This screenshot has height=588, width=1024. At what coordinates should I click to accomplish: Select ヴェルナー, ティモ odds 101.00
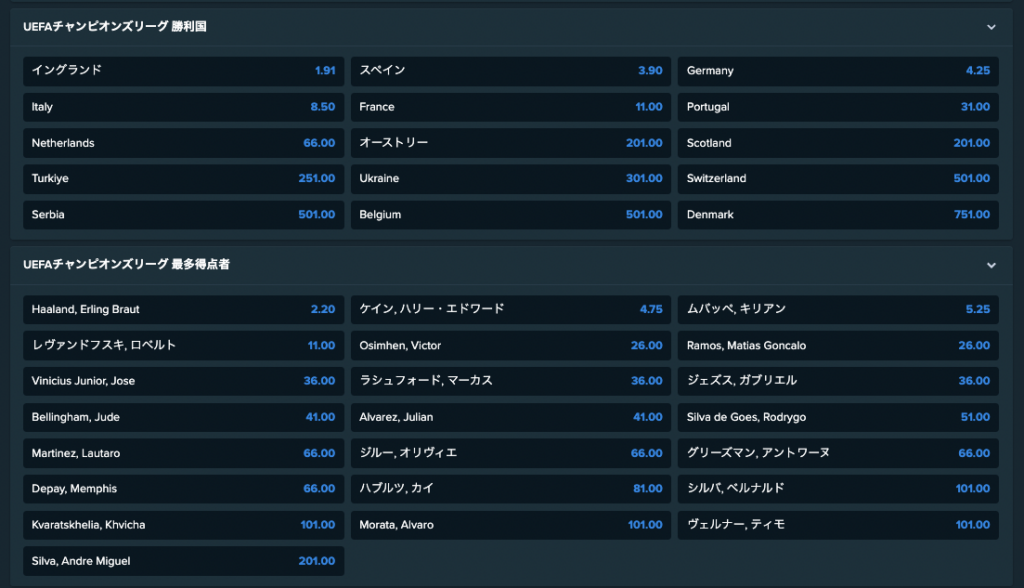click(838, 525)
